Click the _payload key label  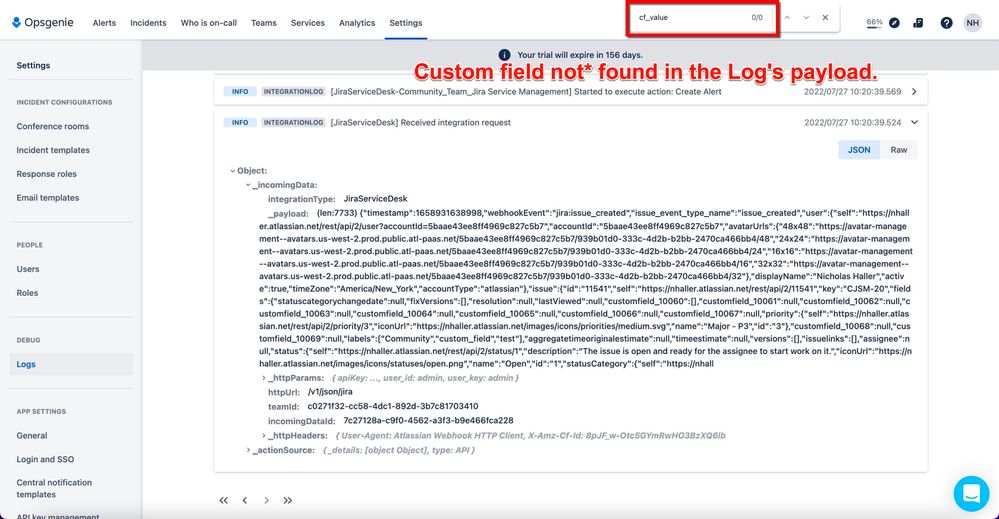288,214
